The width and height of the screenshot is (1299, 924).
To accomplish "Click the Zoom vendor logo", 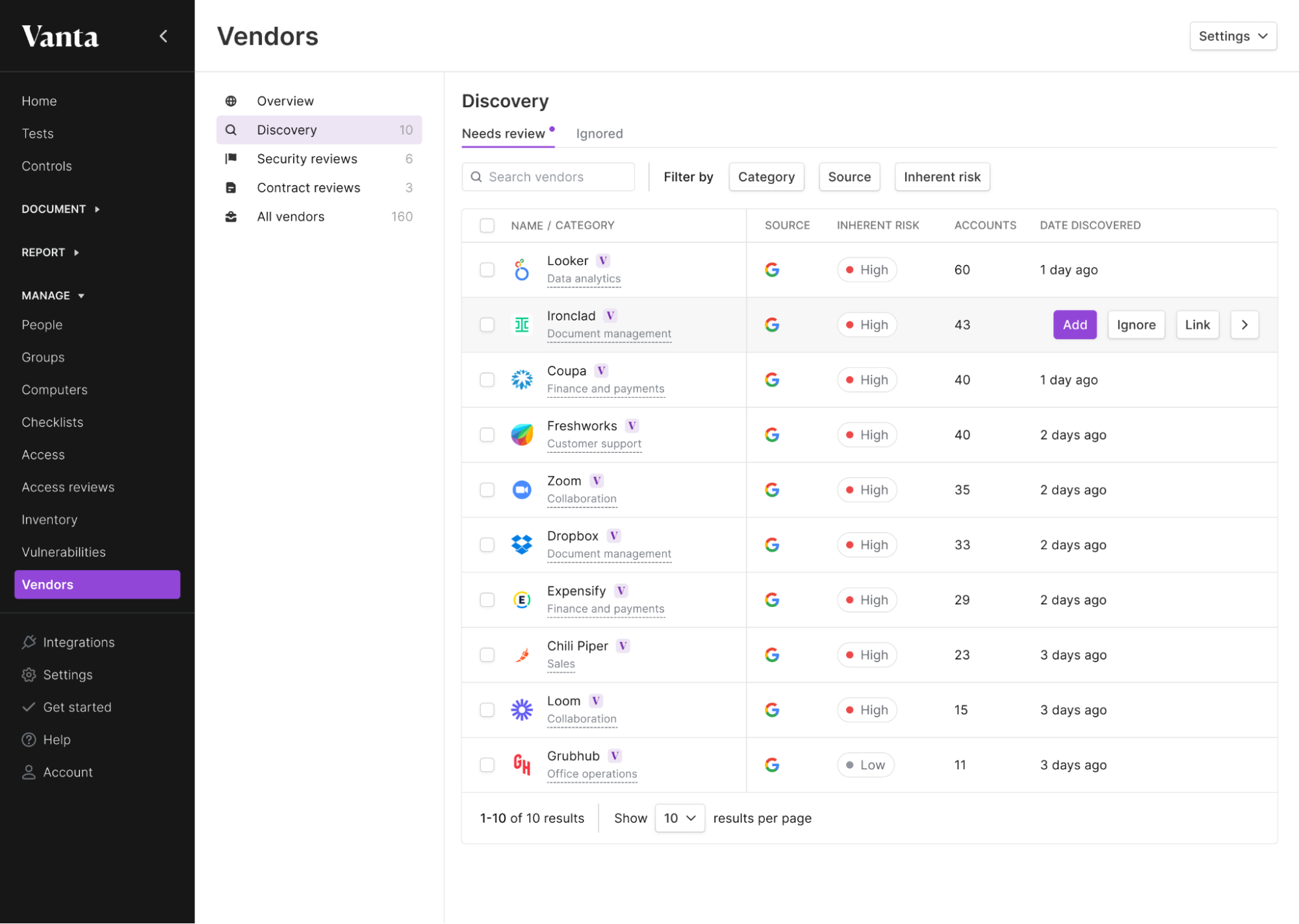I will click(522, 489).
